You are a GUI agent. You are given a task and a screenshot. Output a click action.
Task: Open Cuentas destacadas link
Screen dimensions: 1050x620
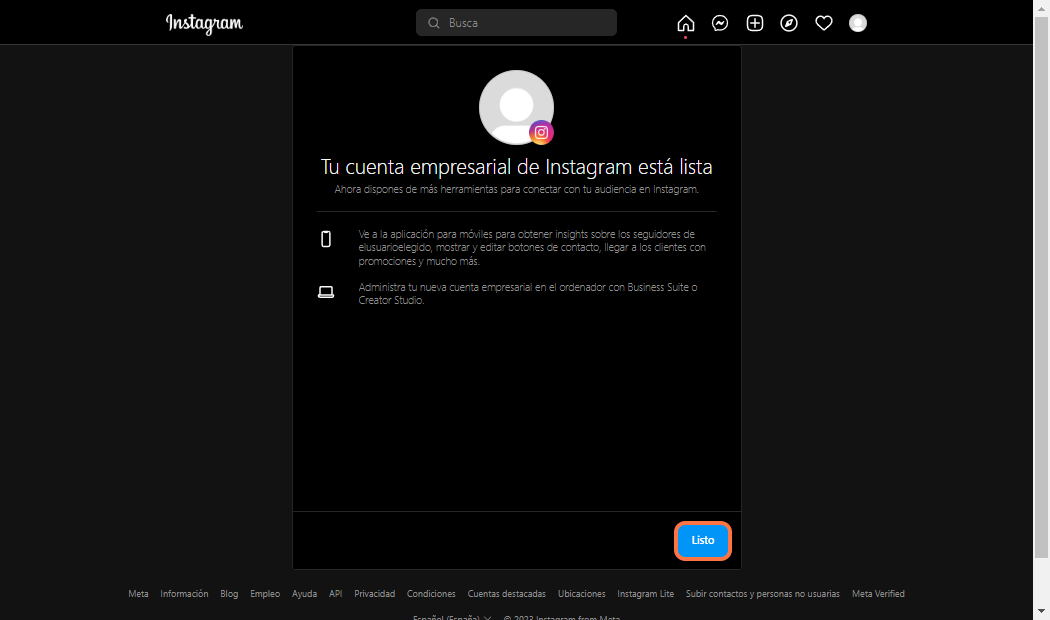(506, 594)
